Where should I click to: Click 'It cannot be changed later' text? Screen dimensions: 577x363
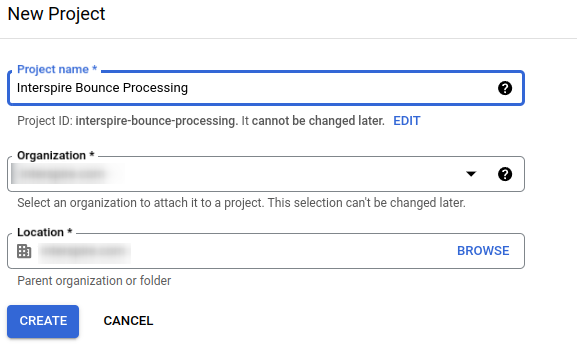click(313, 121)
